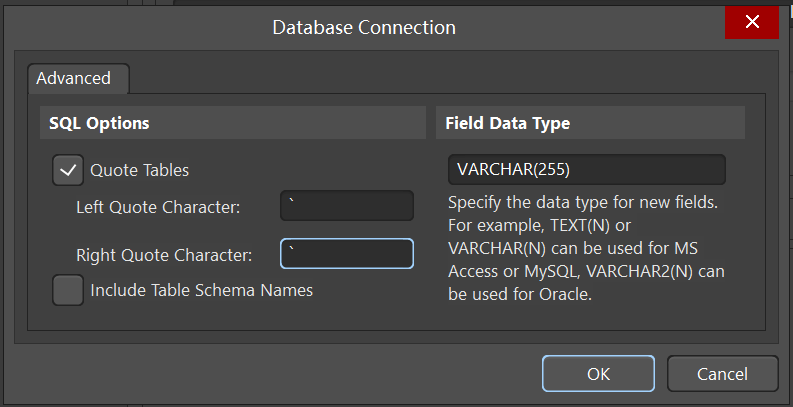793x407 pixels.
Task: Click the Include Table Schema Names label
Action: (202, 290)
